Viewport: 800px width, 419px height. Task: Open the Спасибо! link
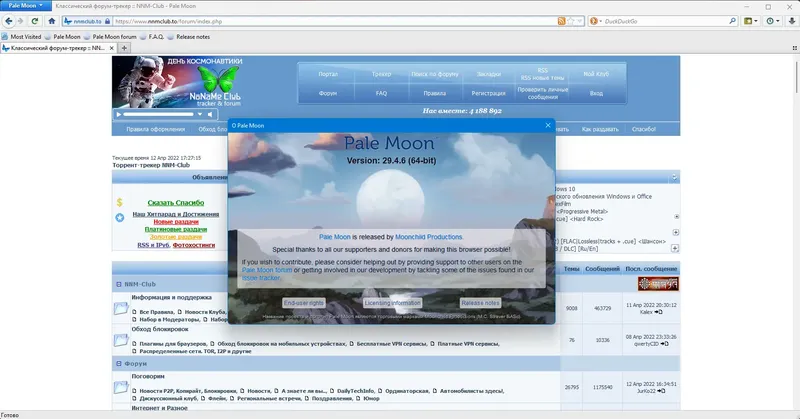point(644,129)
